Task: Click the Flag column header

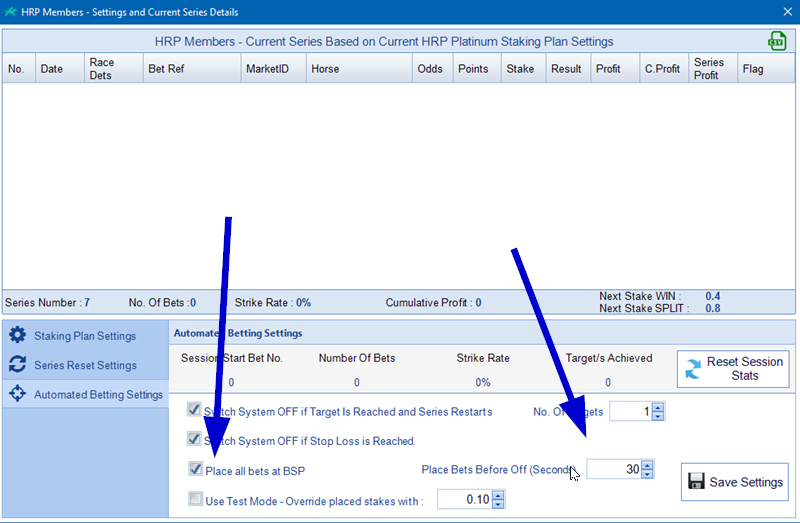Action: click(765, 68)
